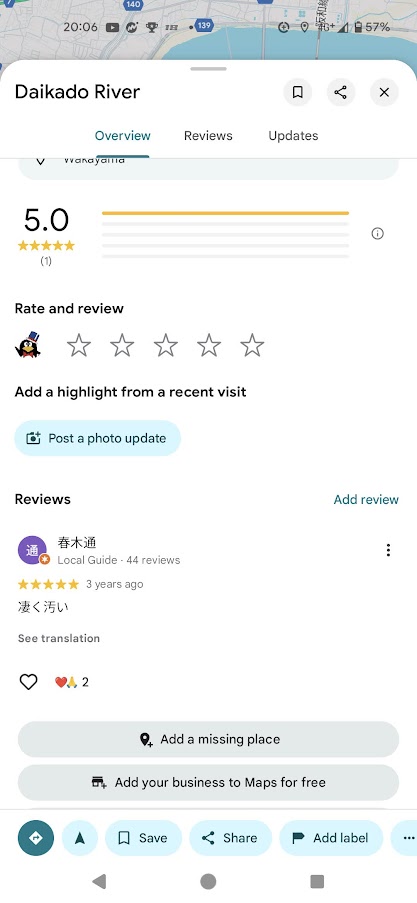
Task: Give a five-star rating
Action: pyautogui.click(x=252, y=346)
